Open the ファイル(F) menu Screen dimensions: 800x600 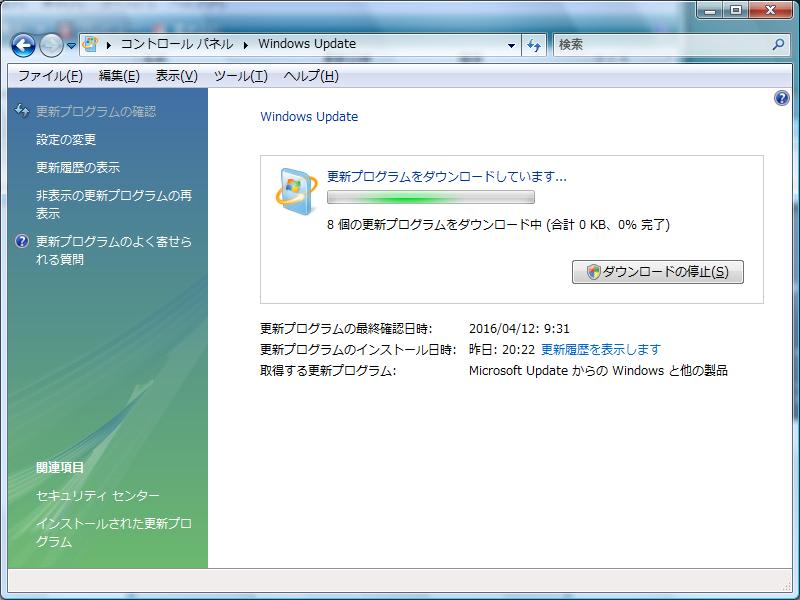50,76
